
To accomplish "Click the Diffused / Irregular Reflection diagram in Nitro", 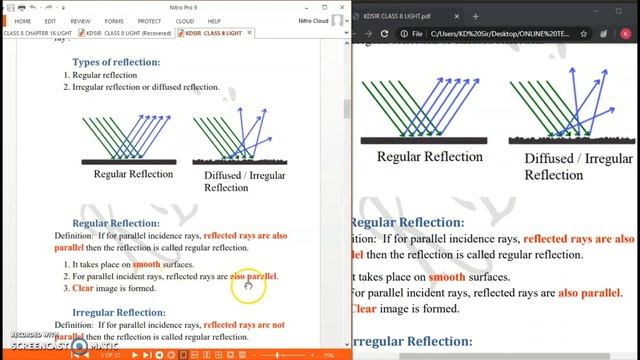I will (x=240, y=136).
